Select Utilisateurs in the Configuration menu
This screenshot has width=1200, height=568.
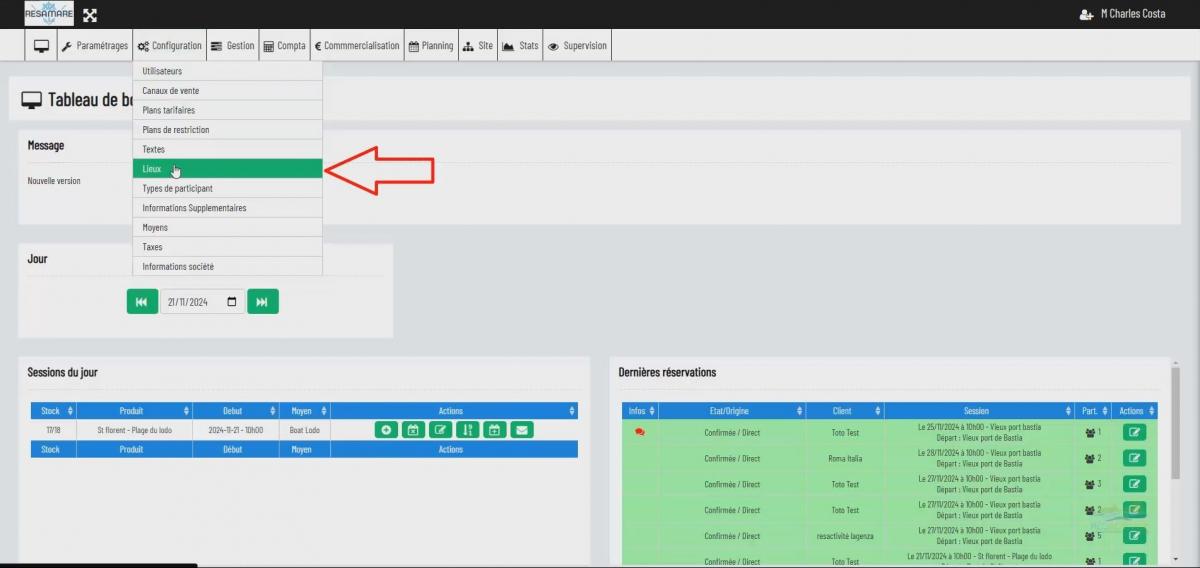click(x=228, y=72)
